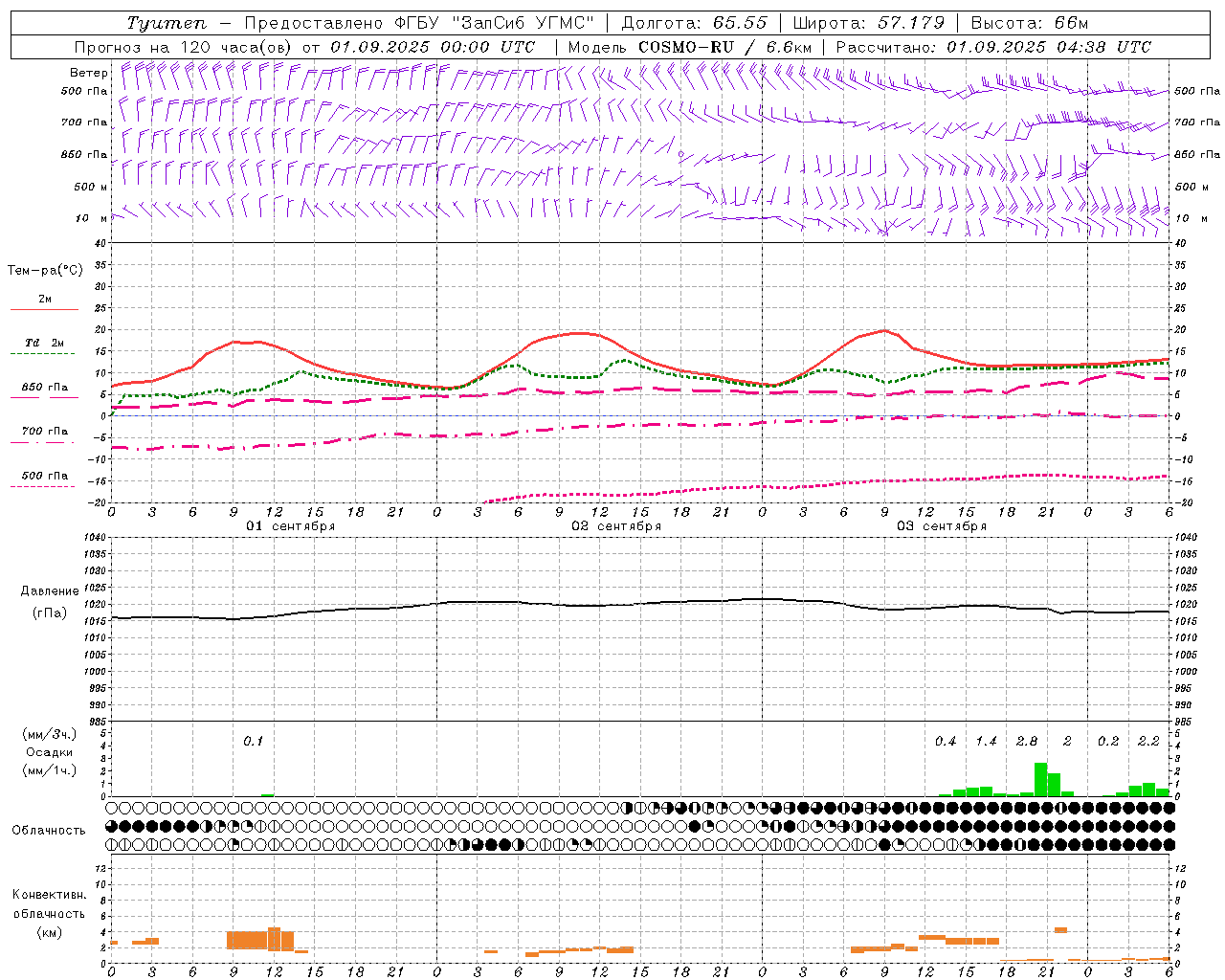Click the "500 м" wind level label on the left
The image size is (1225, 980).
coord(91,187)
